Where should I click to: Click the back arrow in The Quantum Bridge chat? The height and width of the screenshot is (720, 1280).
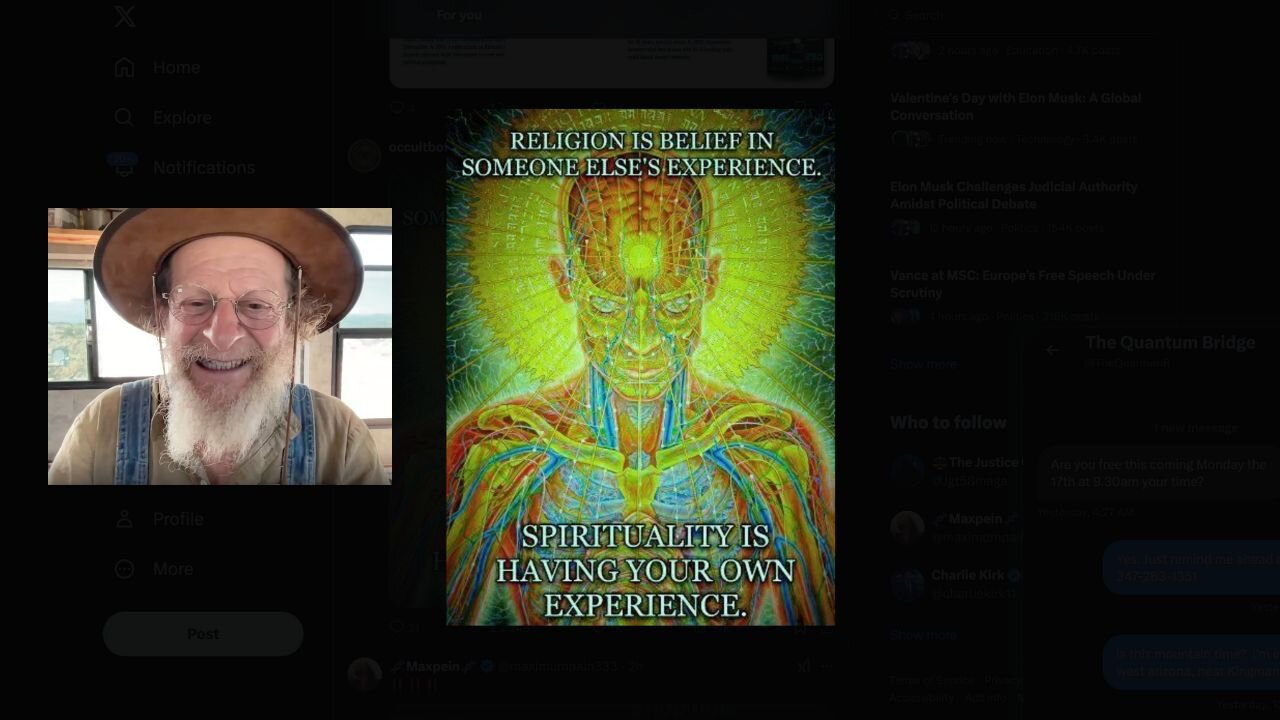pos(1052,350)
